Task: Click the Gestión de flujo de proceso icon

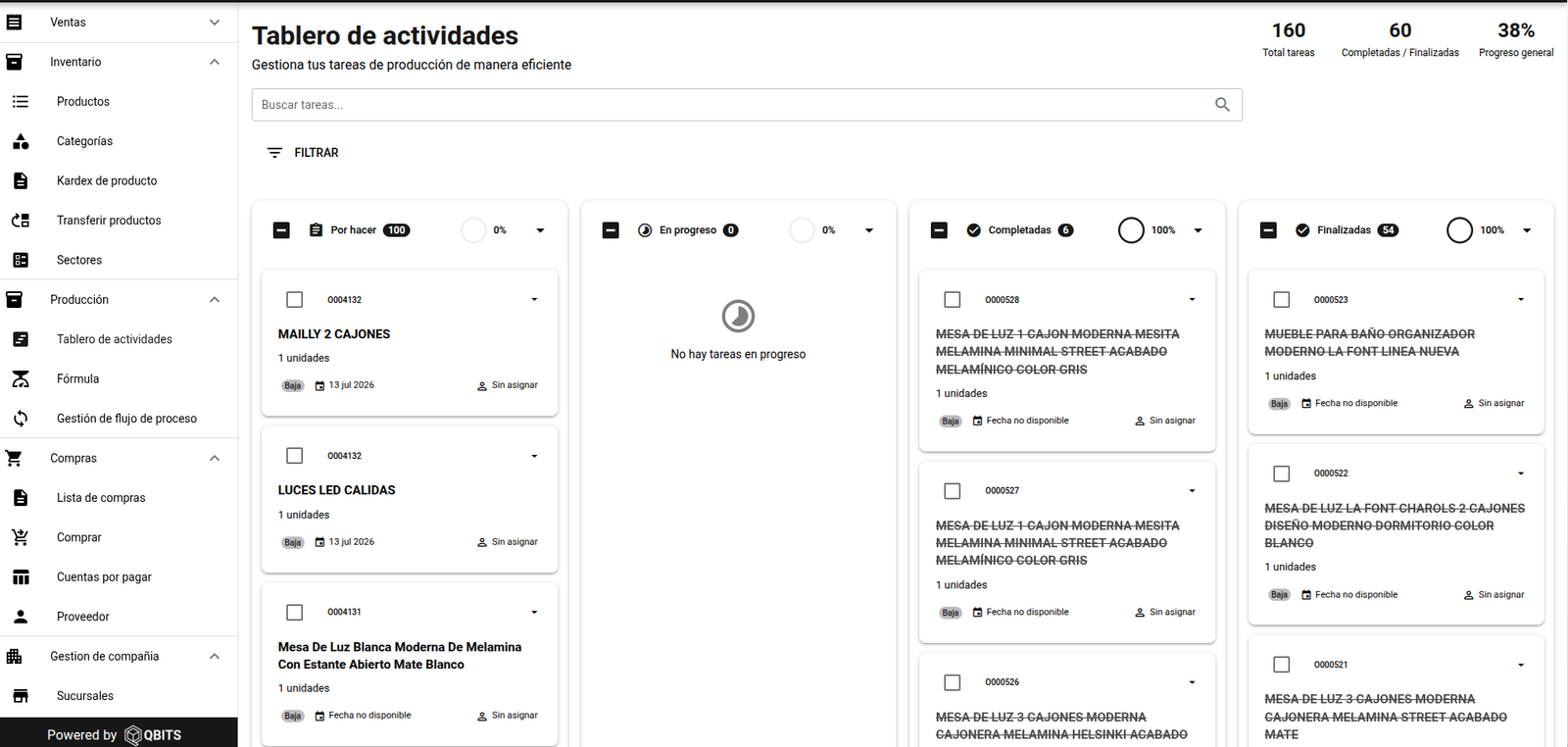Action: click(21, 419)
